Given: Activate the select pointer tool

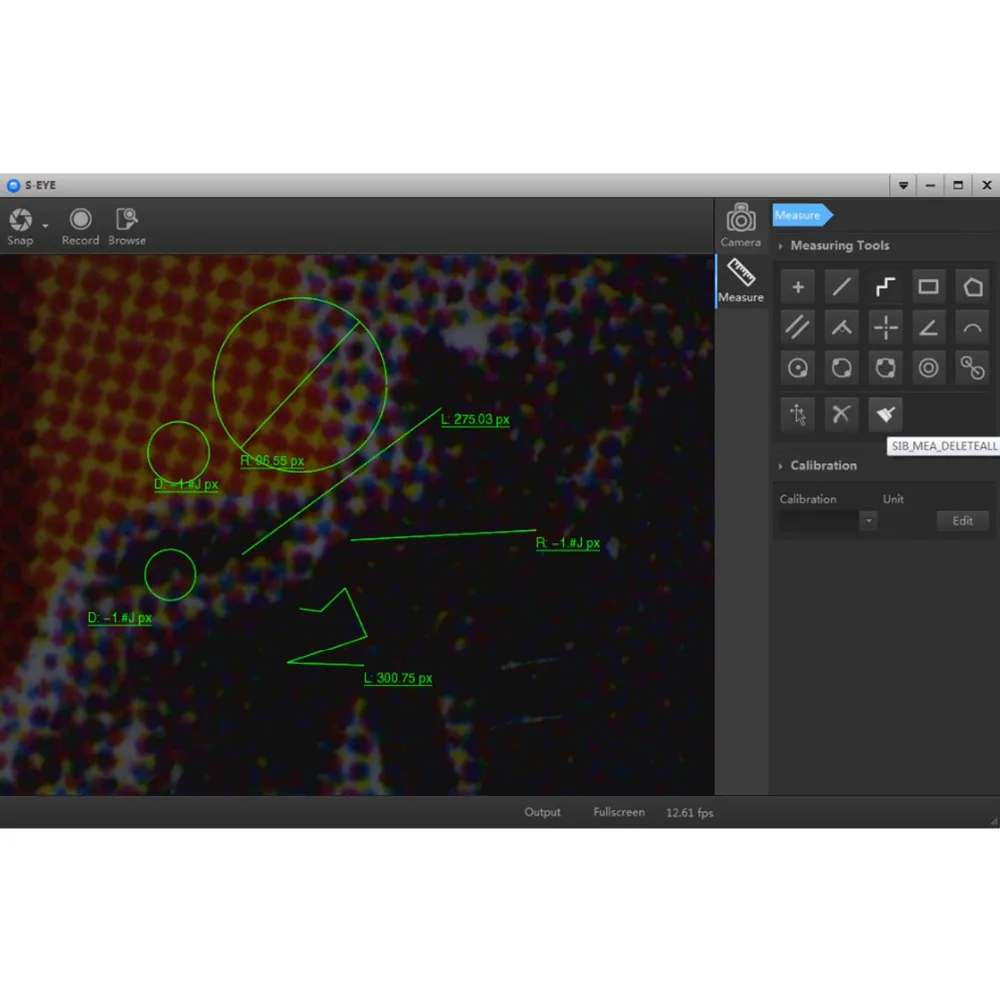Looking at the screenshot, I should point(797,415).
